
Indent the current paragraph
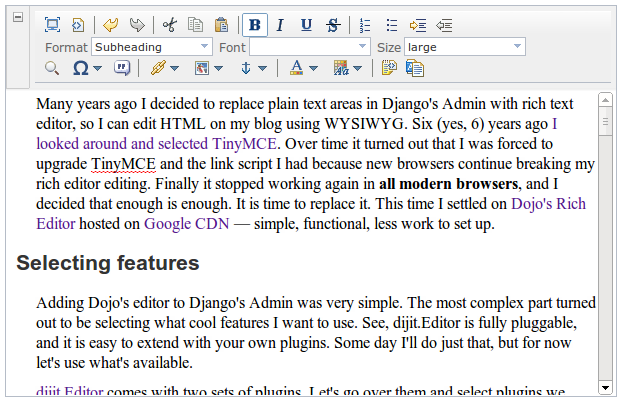418,25
